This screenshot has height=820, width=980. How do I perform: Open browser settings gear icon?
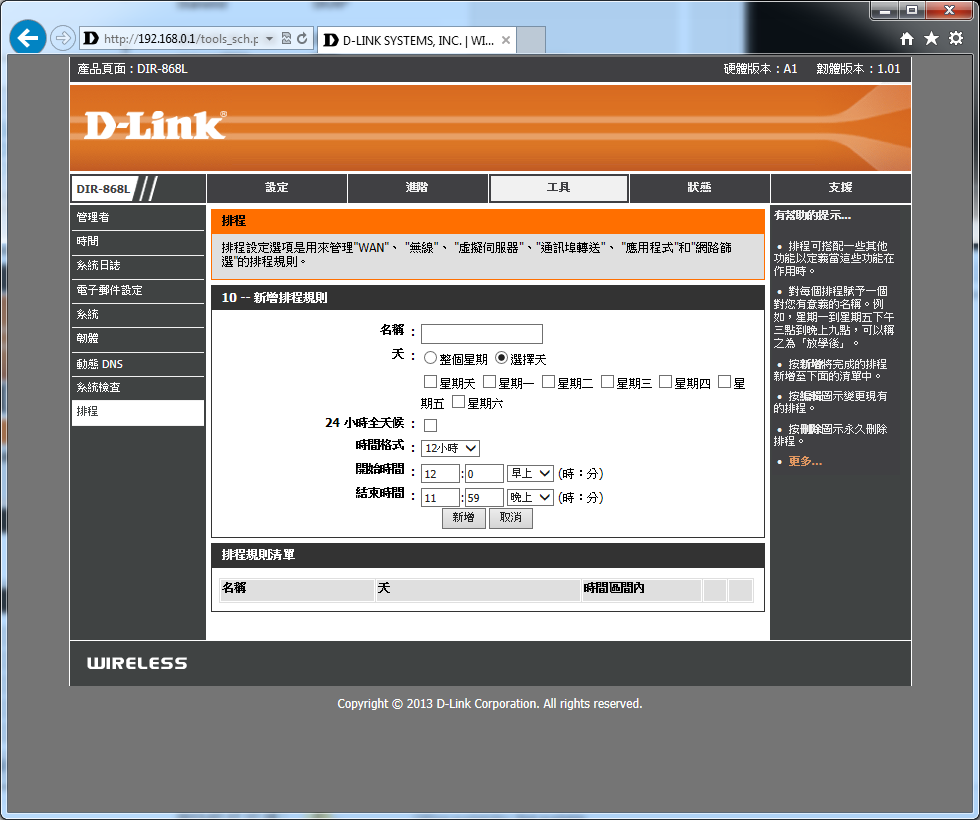click(955, 38)
